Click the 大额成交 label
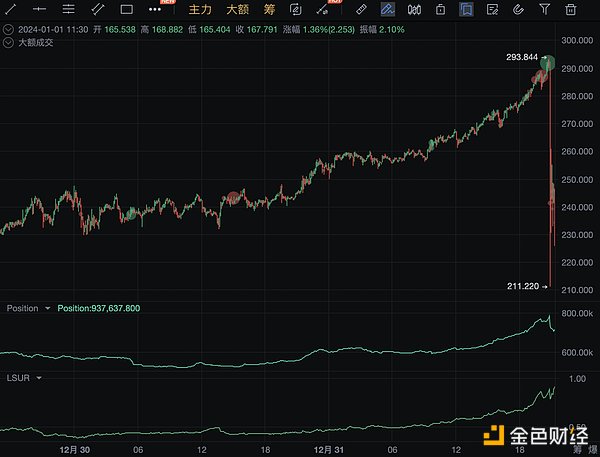 (35, 43)
